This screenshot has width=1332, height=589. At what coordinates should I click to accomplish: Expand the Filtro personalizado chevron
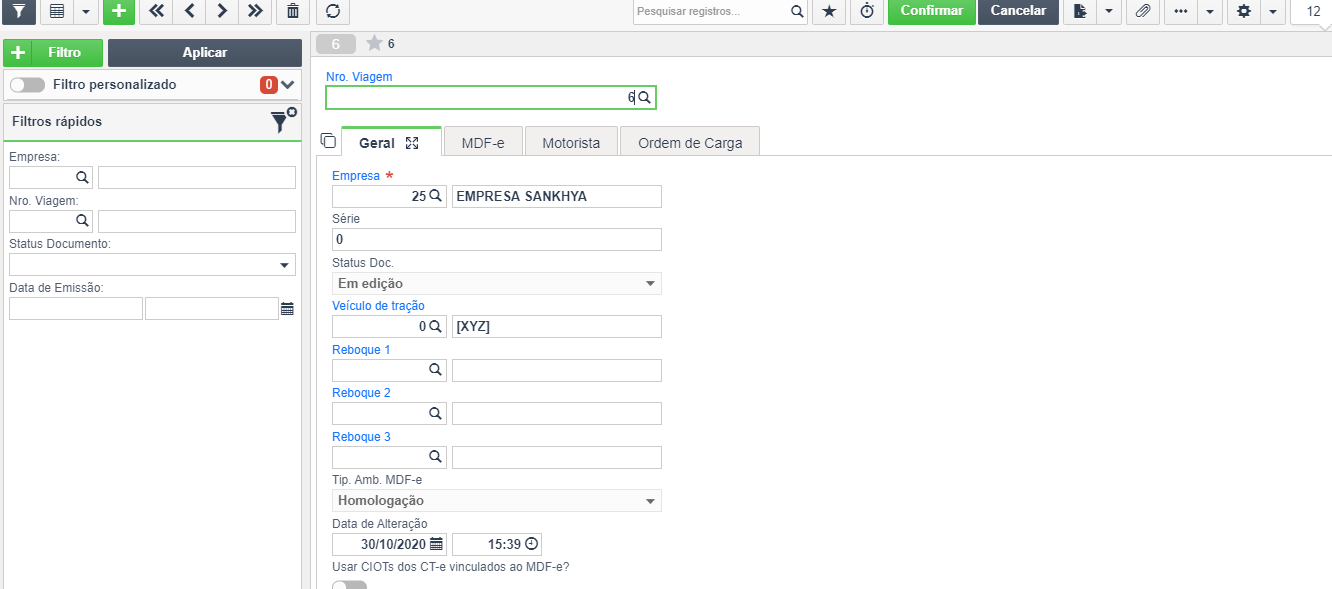click(289, 85)
